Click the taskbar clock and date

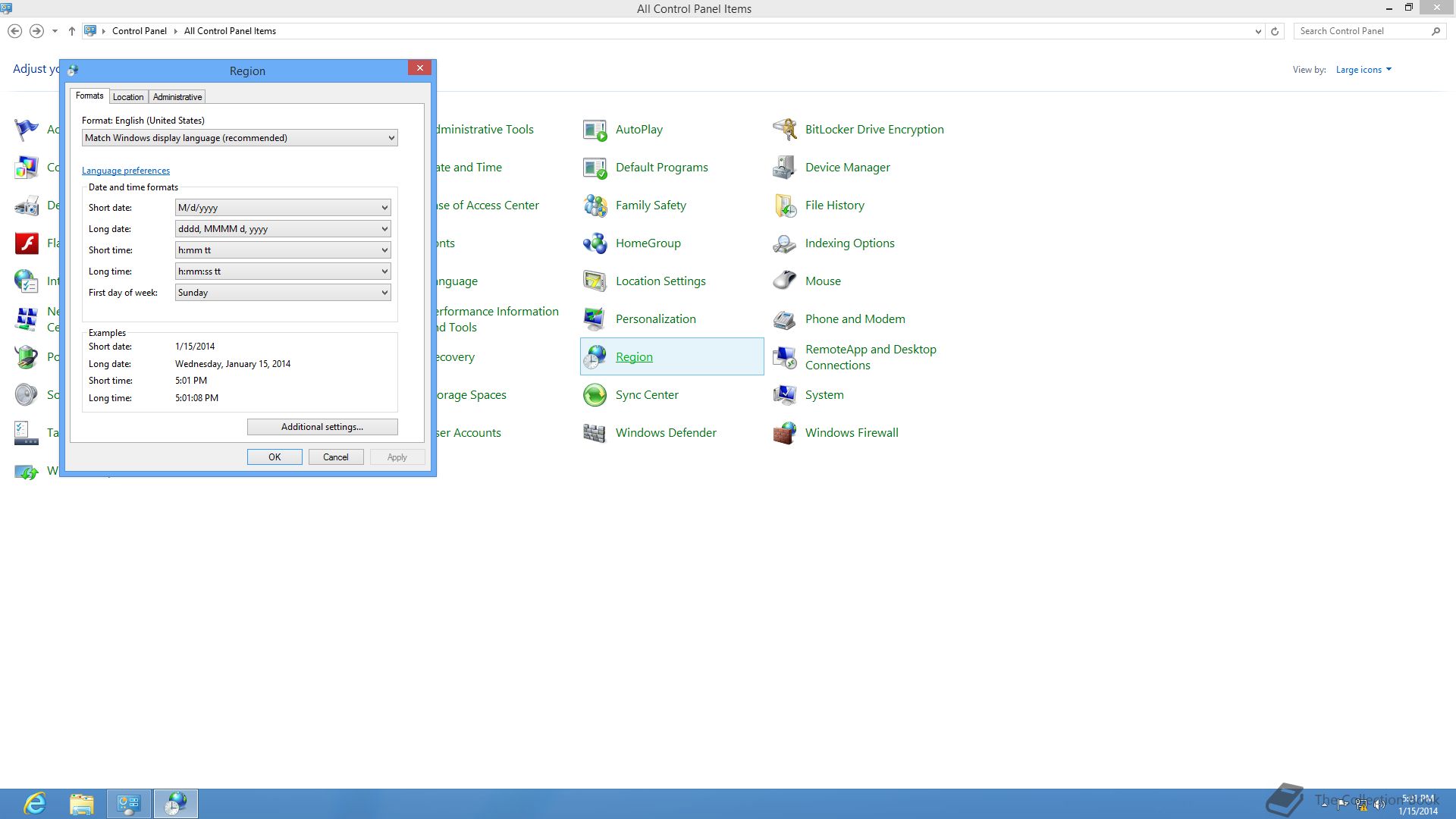pyautogui.click(x=1418, y=805)
